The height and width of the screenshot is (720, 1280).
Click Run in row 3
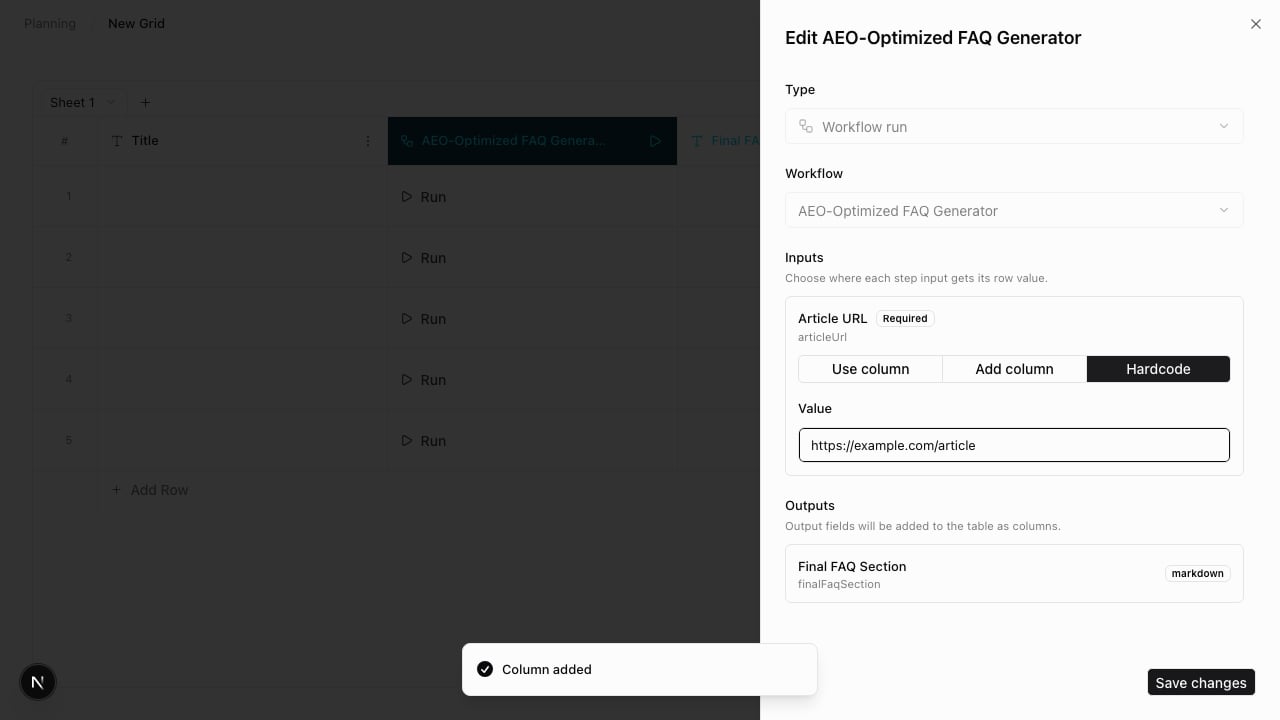(423, 319)
